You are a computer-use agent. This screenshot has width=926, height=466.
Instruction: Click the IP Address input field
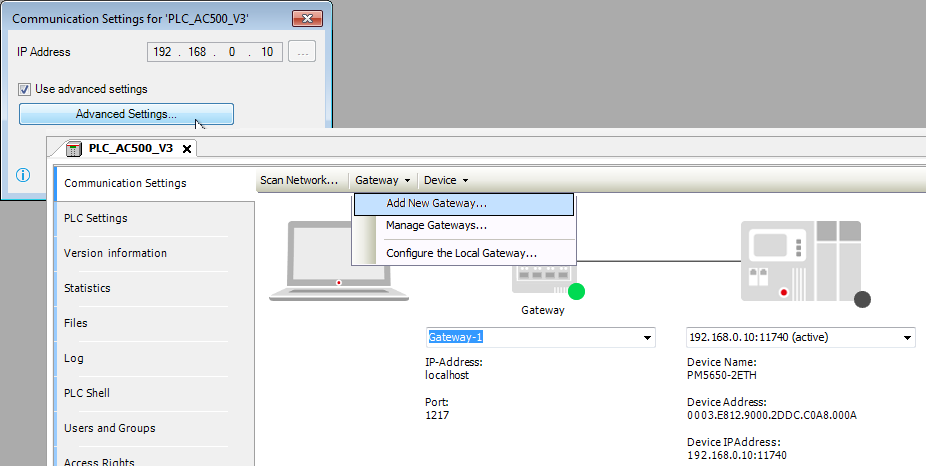click(215, 52)
